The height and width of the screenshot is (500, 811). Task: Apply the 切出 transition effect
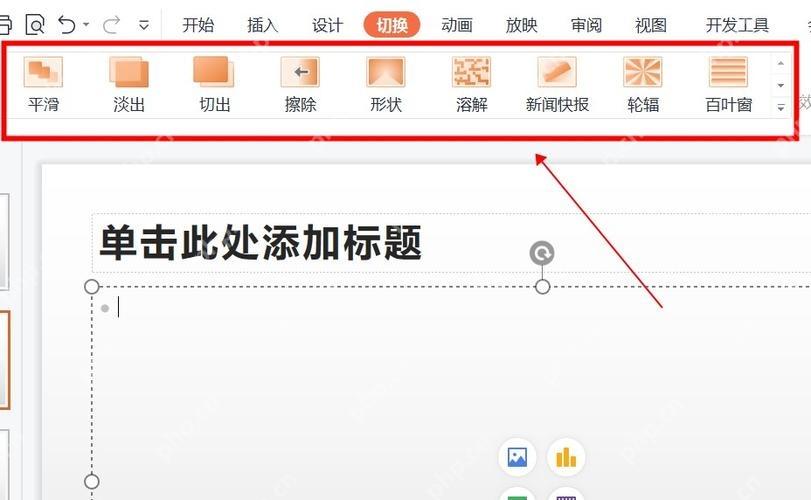[x=215, y=85]
